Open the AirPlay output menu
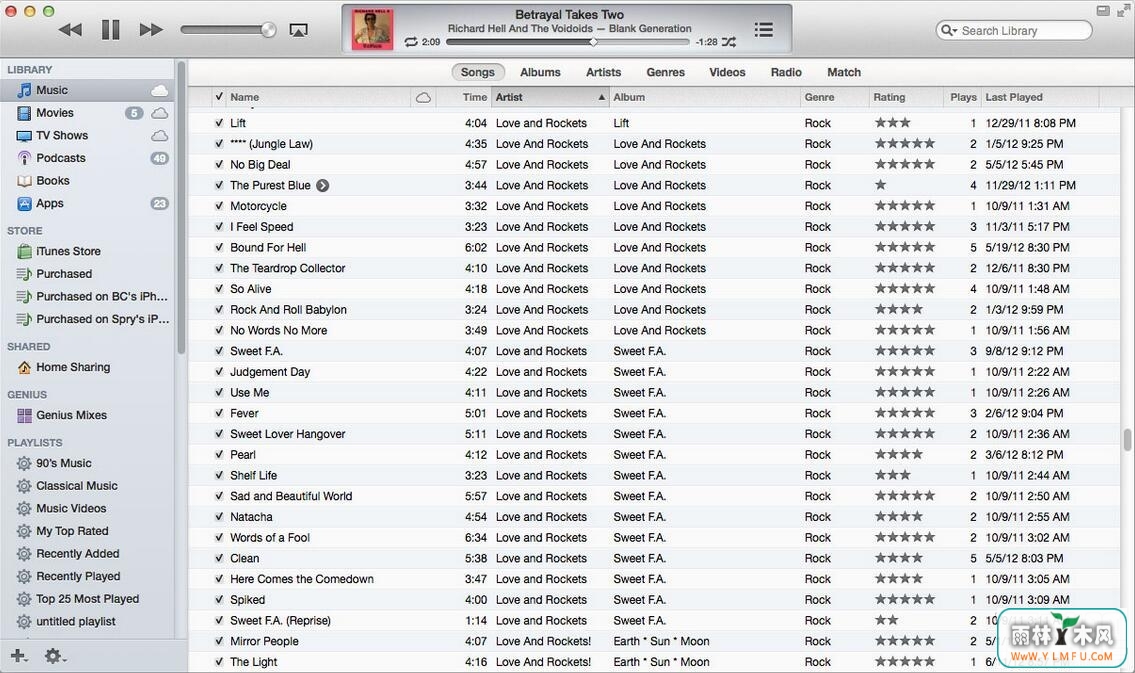This screenshot has height=673, width=1135. [x=298, y=30]
